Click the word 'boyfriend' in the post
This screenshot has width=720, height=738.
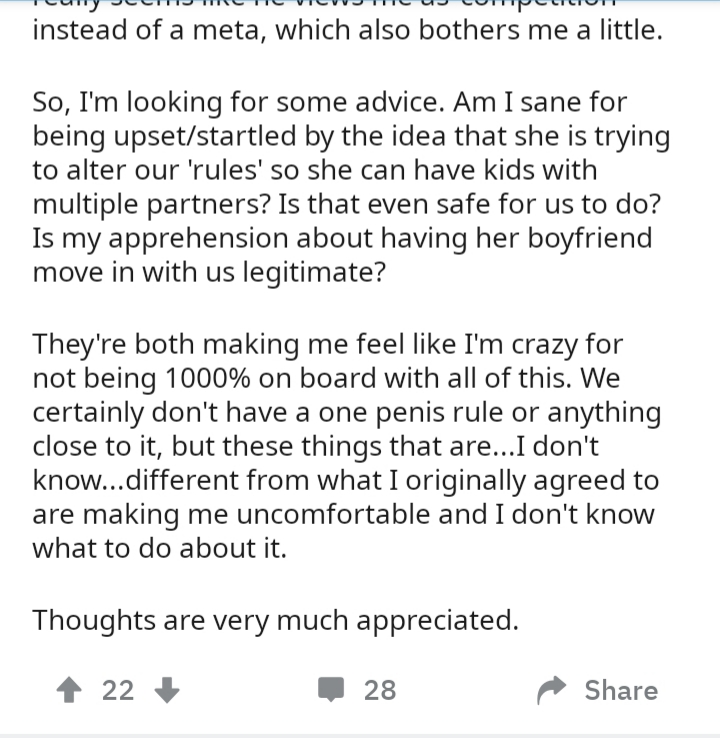click(x=589, y=238)
